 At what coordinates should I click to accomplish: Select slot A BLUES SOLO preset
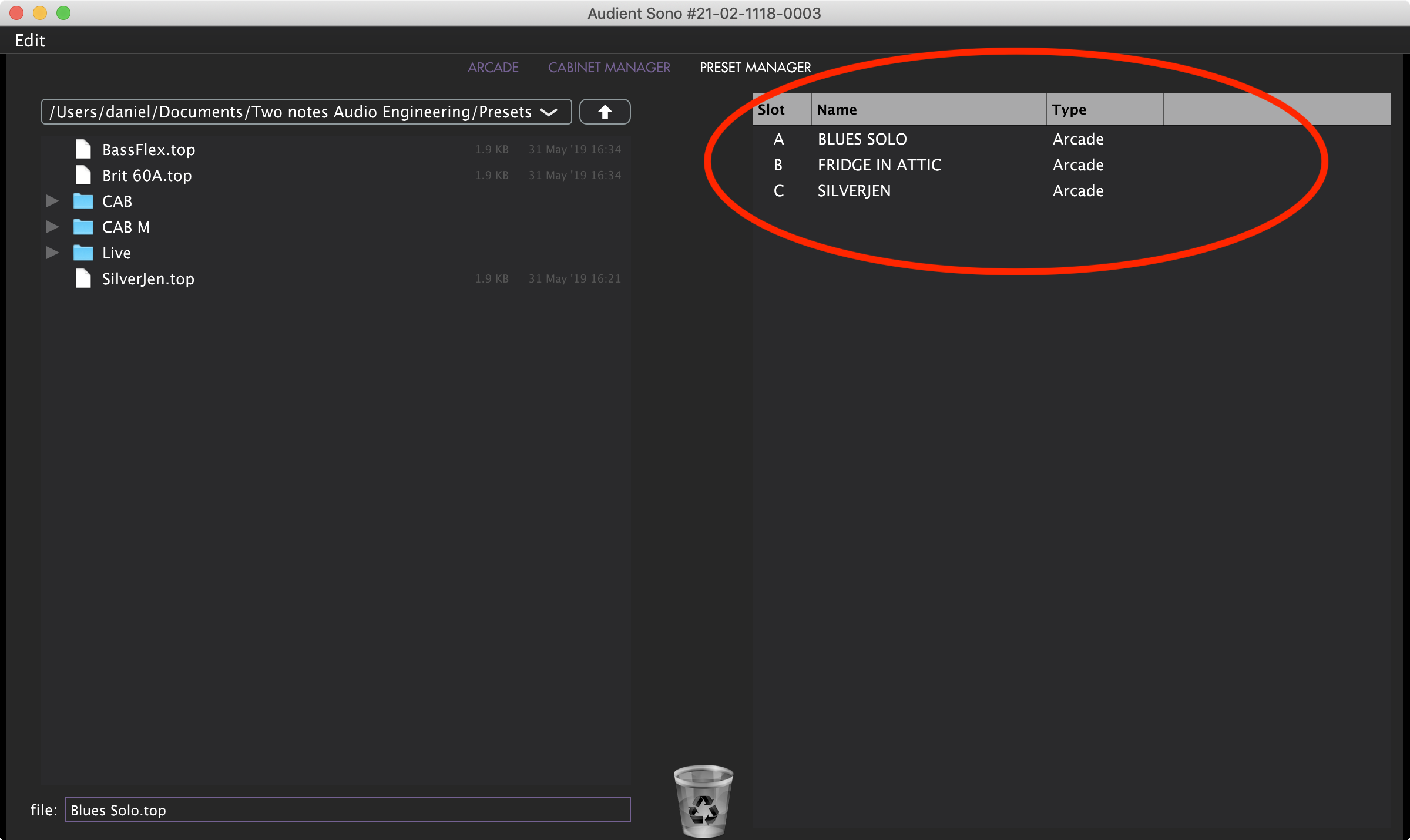click(862, 139)
